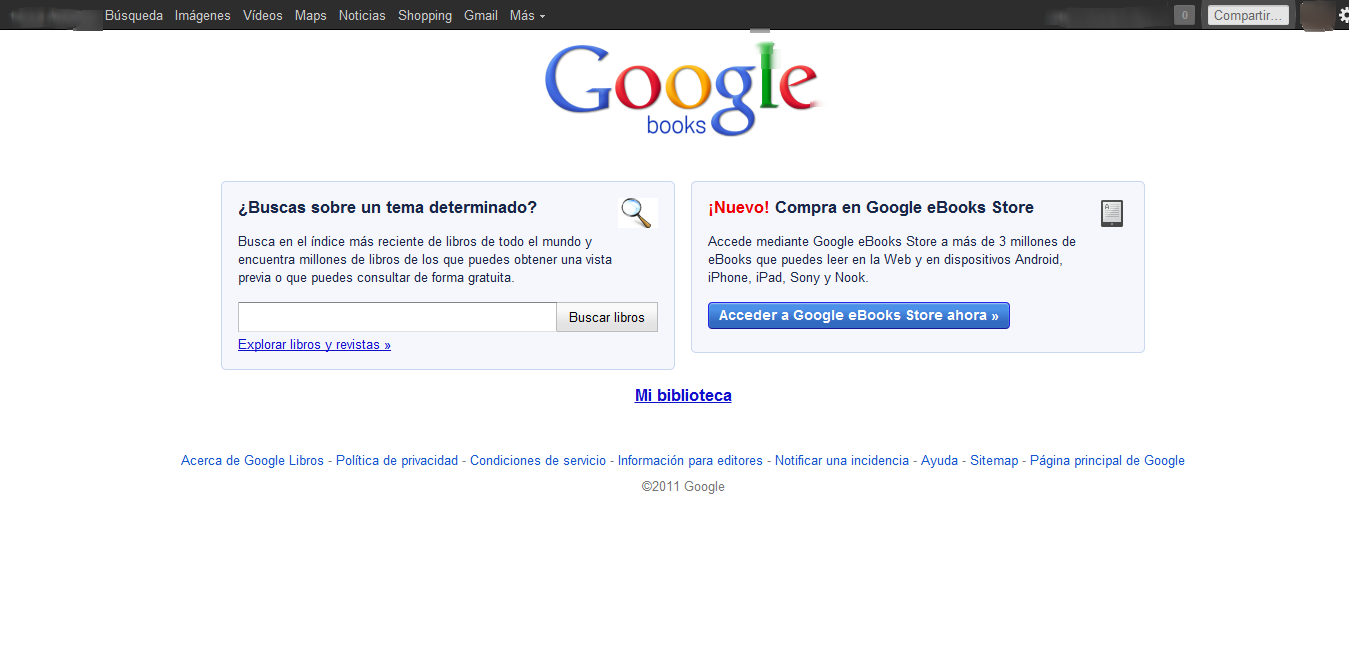Open the settings gear at top right
Image resolution: width=1349 pixels, height=650 pixels.
click(1342, 14)
